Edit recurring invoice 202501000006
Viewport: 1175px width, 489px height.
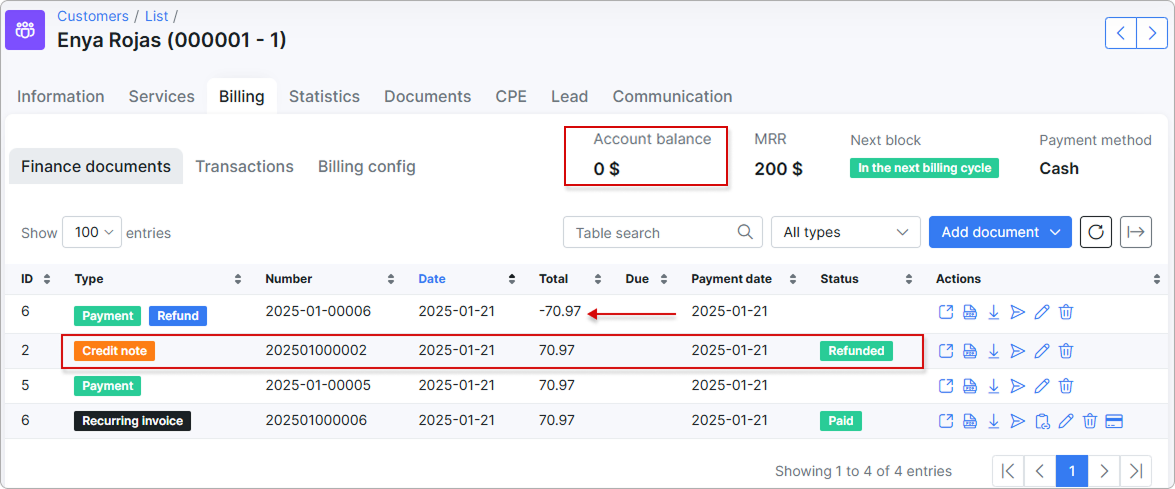tap(1065, 421)
